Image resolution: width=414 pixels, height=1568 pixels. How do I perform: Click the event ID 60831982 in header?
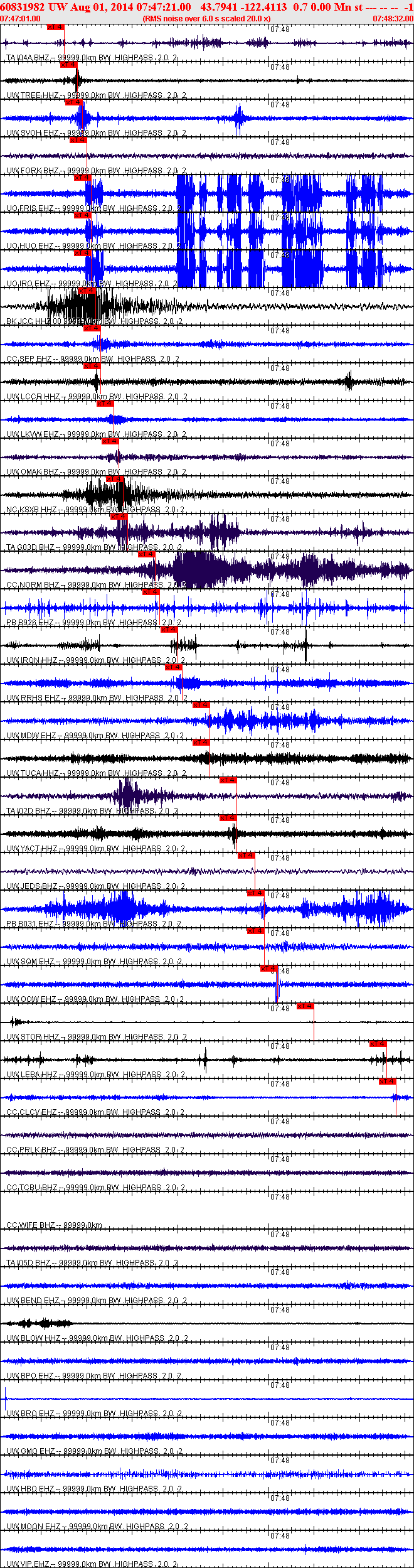pyautogui.click(x=21, y=7)
